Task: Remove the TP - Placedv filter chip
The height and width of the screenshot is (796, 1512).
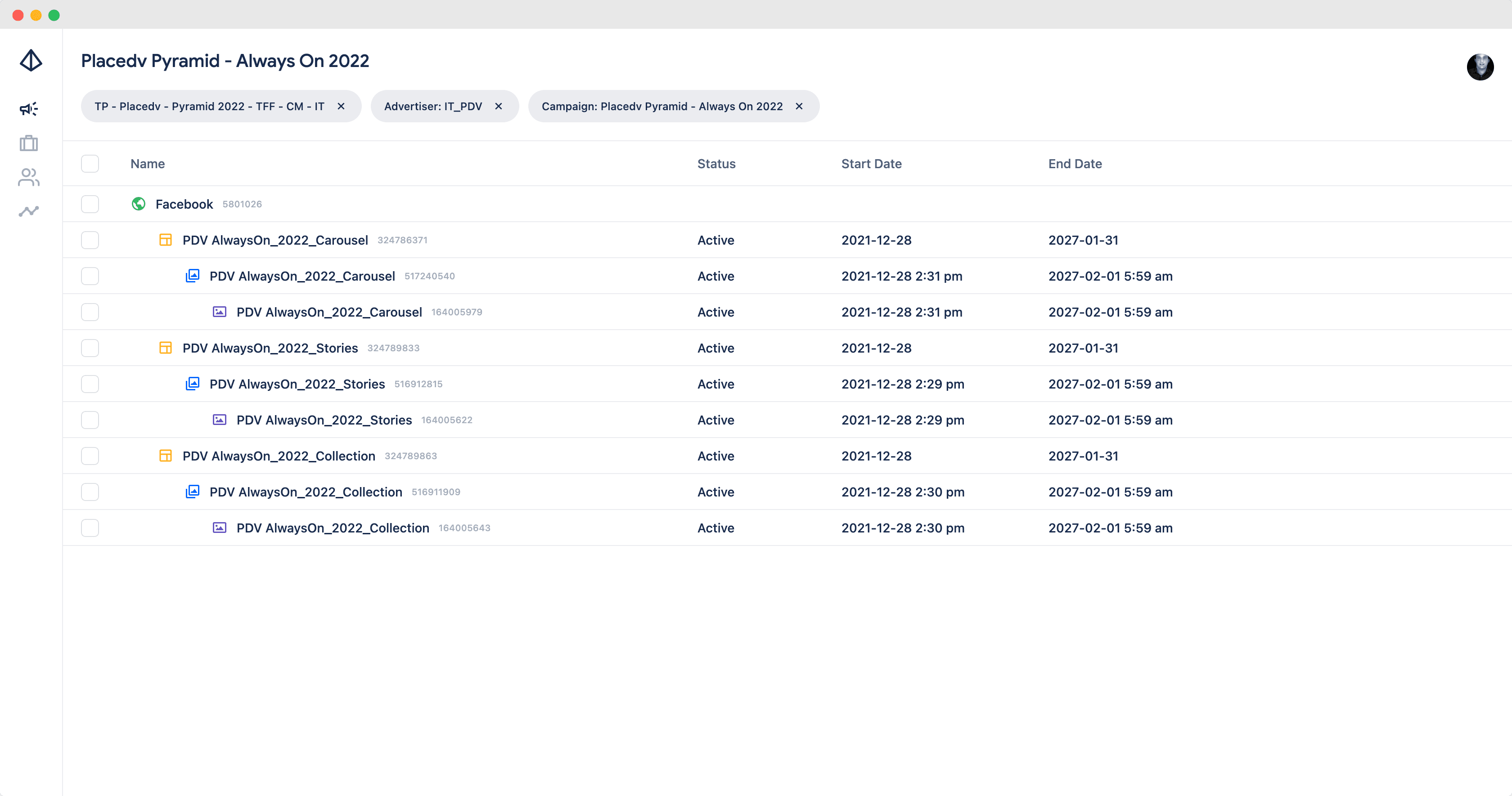Action: pyautogui.click(x=341, y=106)
